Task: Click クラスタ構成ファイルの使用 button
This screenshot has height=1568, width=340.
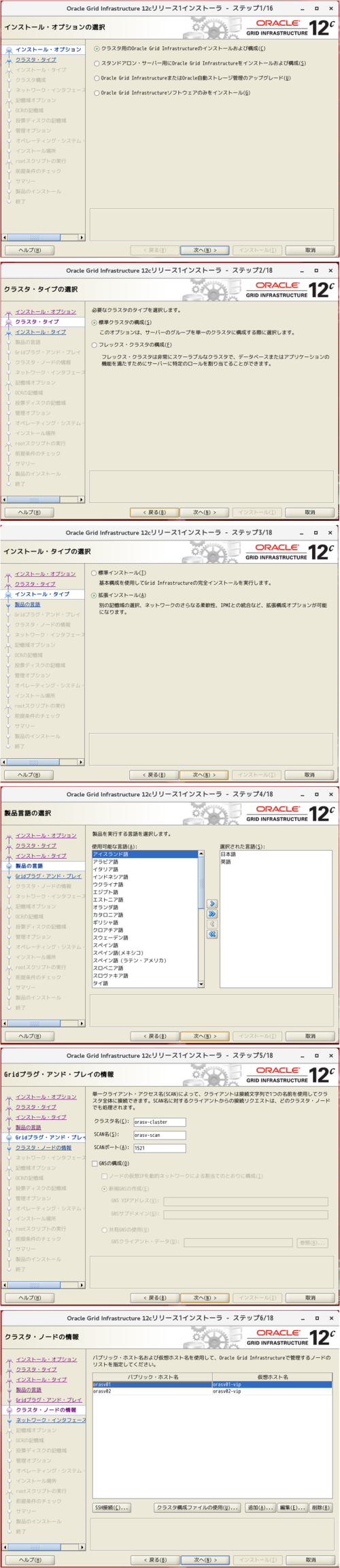Action: [x=197, y=1507]
